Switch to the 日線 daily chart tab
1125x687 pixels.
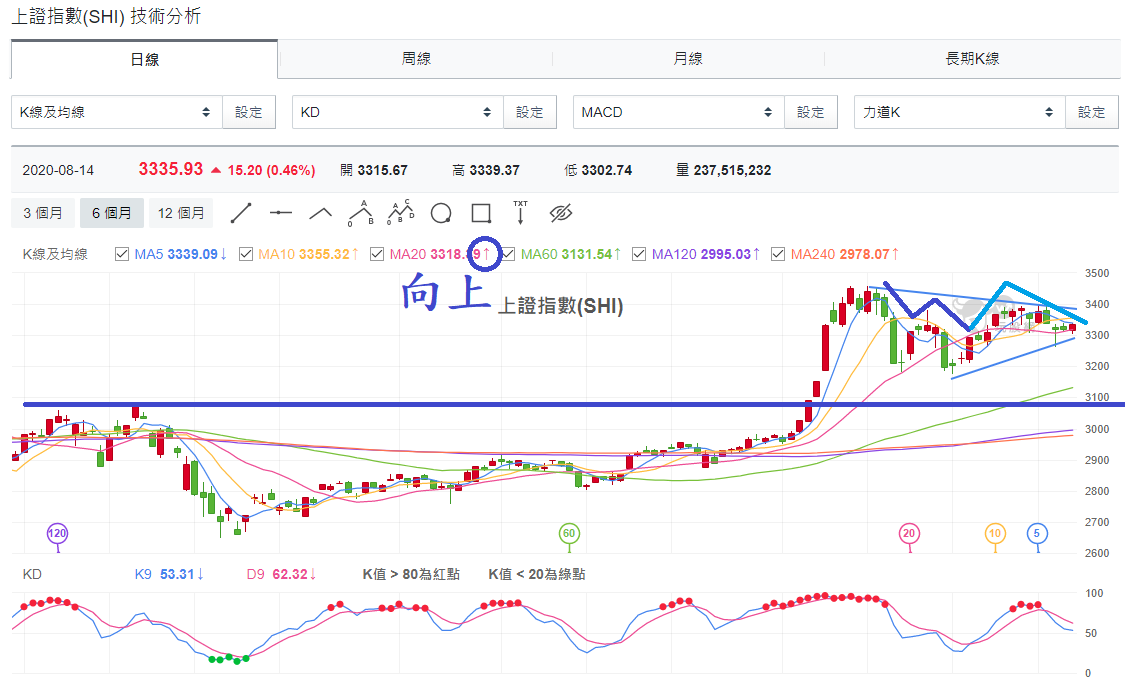(x=144, y=60)
